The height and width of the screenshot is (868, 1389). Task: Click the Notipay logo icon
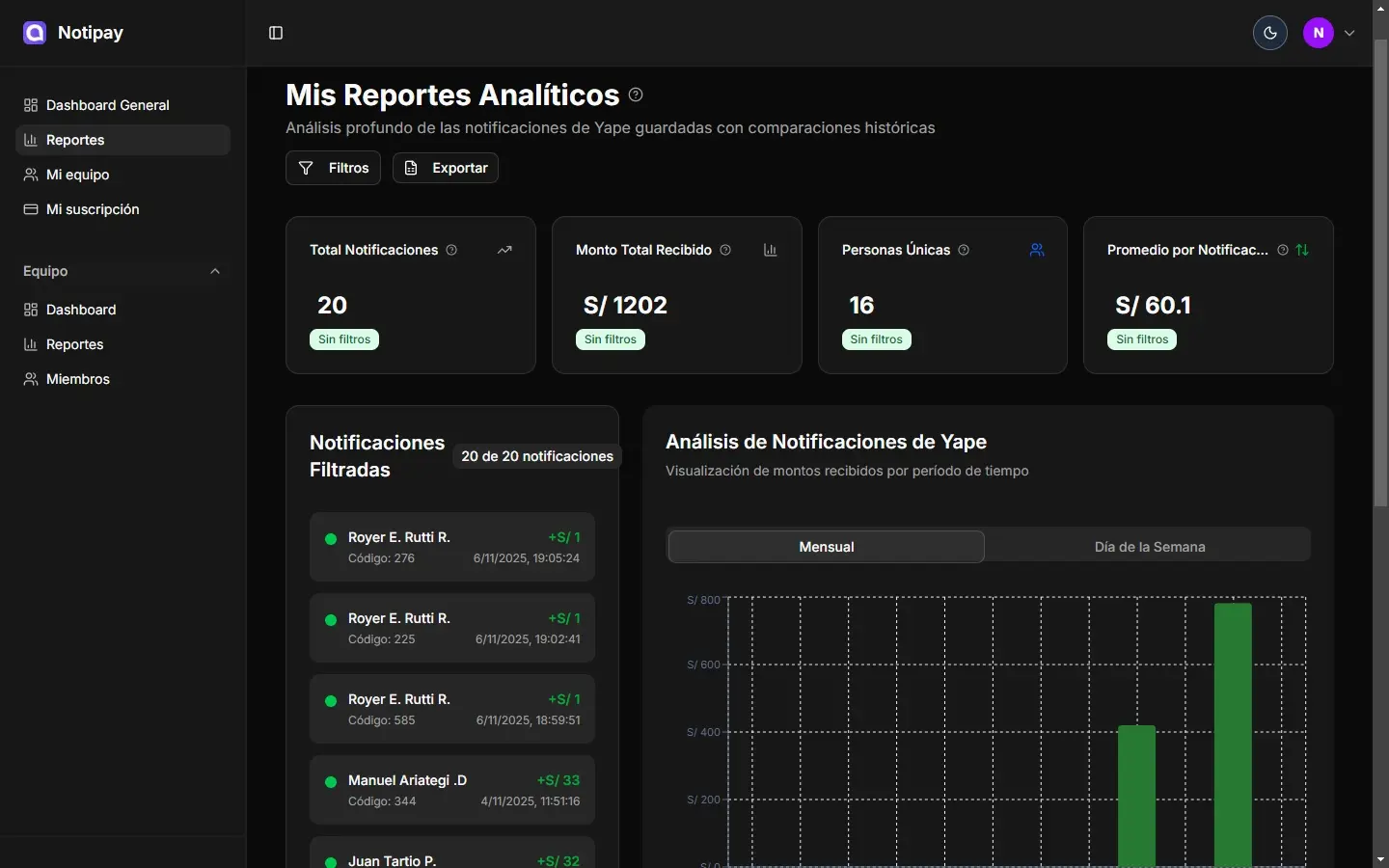tap(34, 32)
